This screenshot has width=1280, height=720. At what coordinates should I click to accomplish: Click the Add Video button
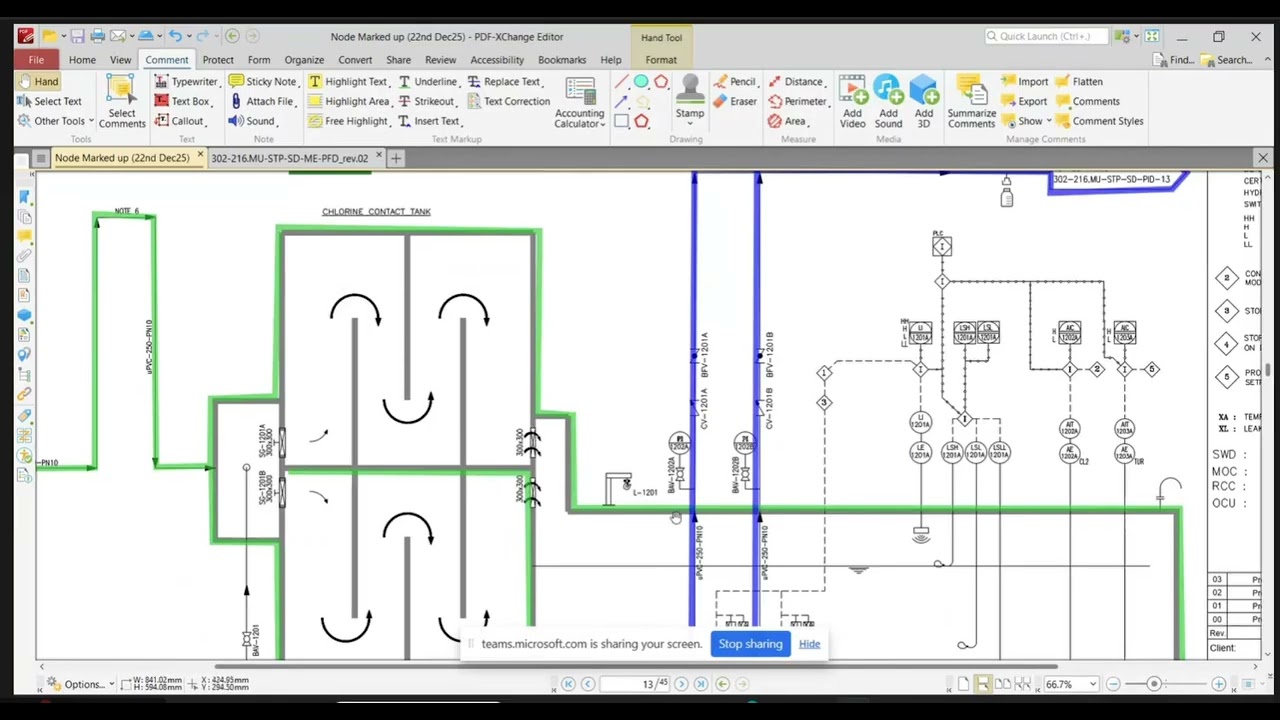tap(853, 101)
